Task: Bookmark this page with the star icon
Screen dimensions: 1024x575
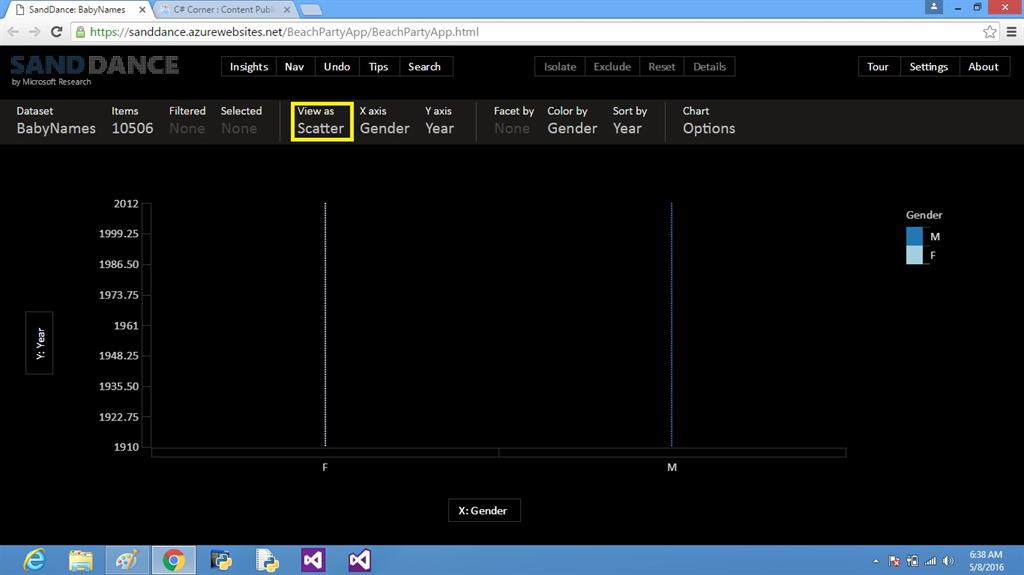Action: [x=989, y=32]
